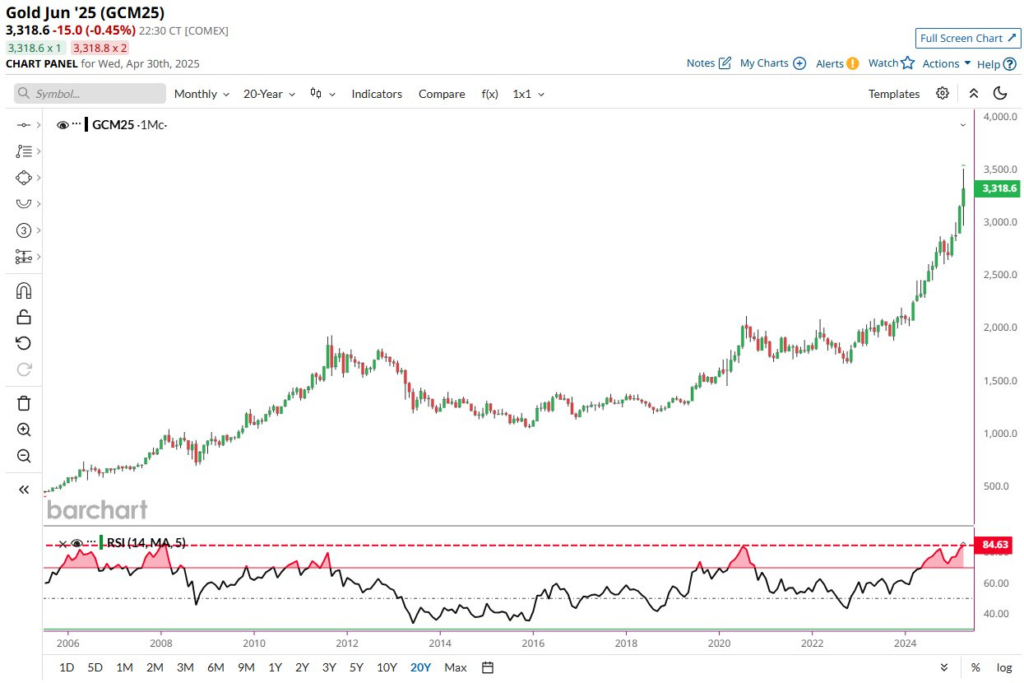The height and width of the screenshot is (683, 1024).
Task: Open the Indicators menu
Action: [376, 94]
